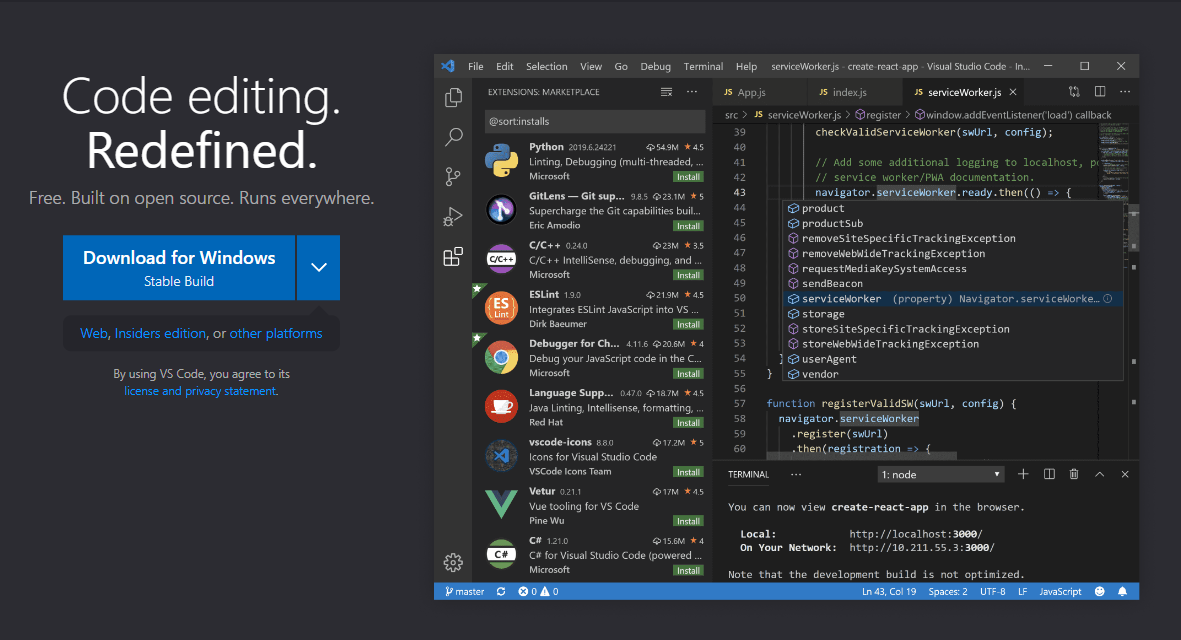Viewport: 1181px width, 640px height.
Task: Show read more info icon for serviceWorker suggestion
Action: click(x=1107, y=299)
